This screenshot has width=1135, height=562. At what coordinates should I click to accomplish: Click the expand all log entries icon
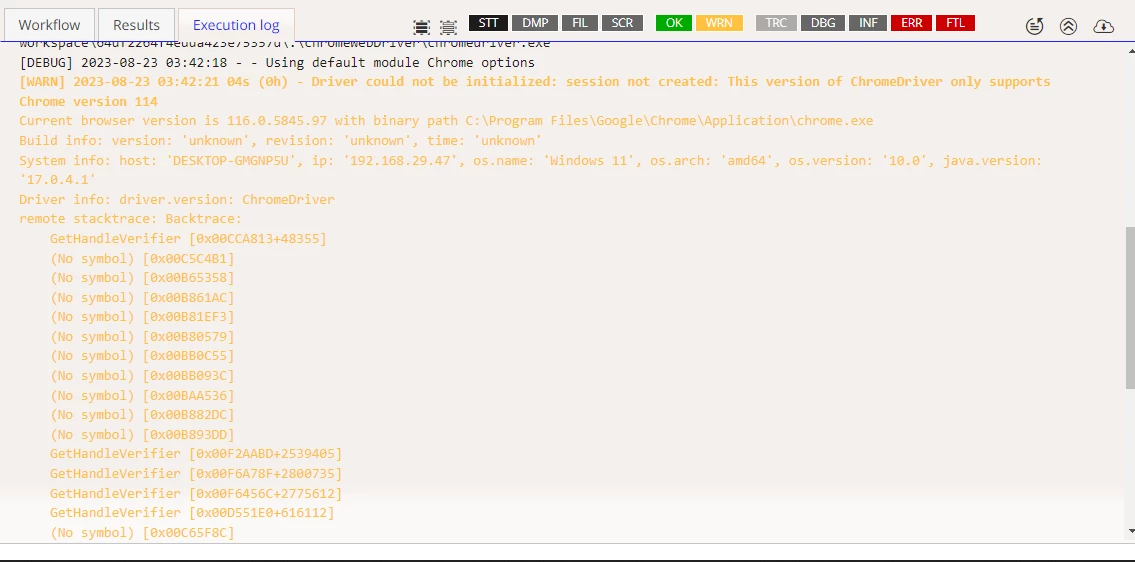click(x=421, y=28)
